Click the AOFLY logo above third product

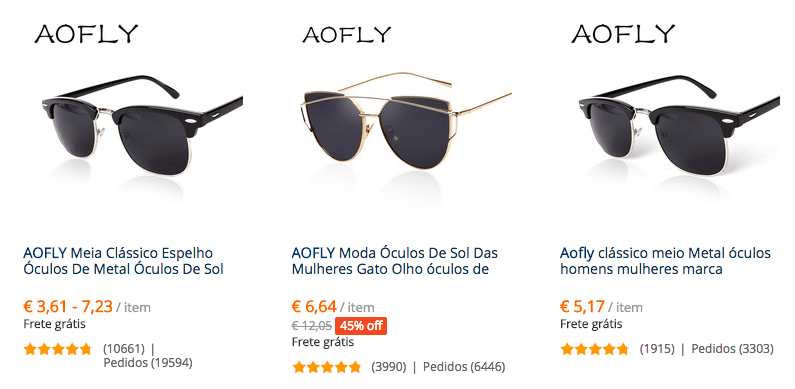[623, 34]
